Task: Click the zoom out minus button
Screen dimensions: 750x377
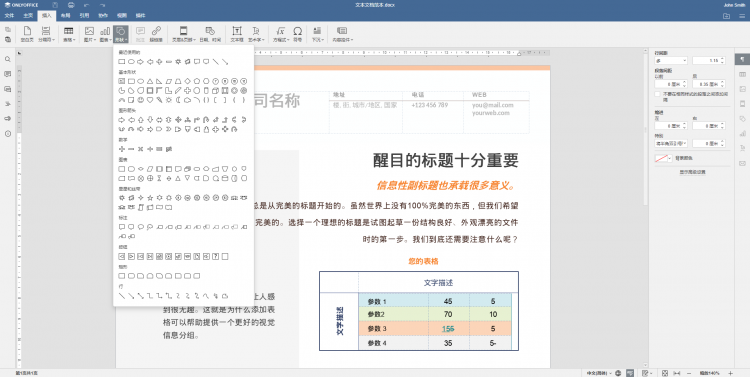Action: [x=689, y=373]
